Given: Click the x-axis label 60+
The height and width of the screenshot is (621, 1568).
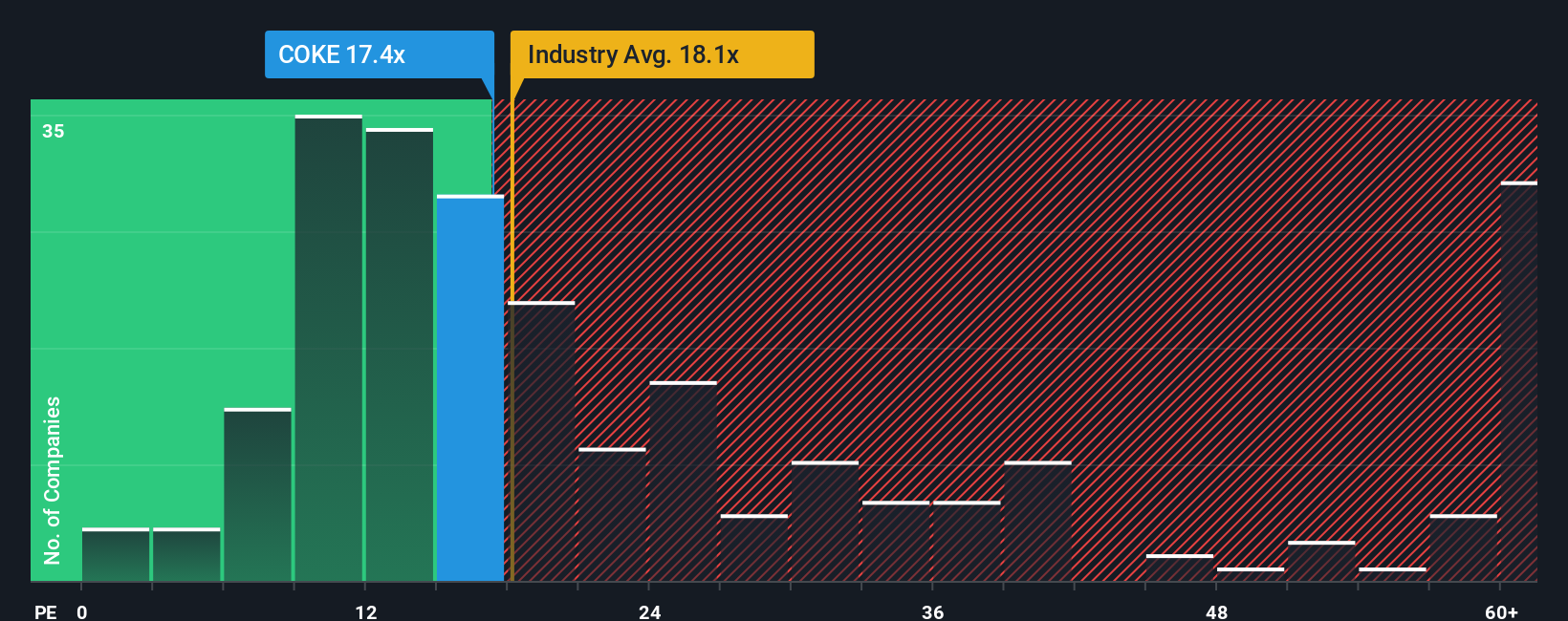Looking at the screenshot, I should [x=1501, y=612].
